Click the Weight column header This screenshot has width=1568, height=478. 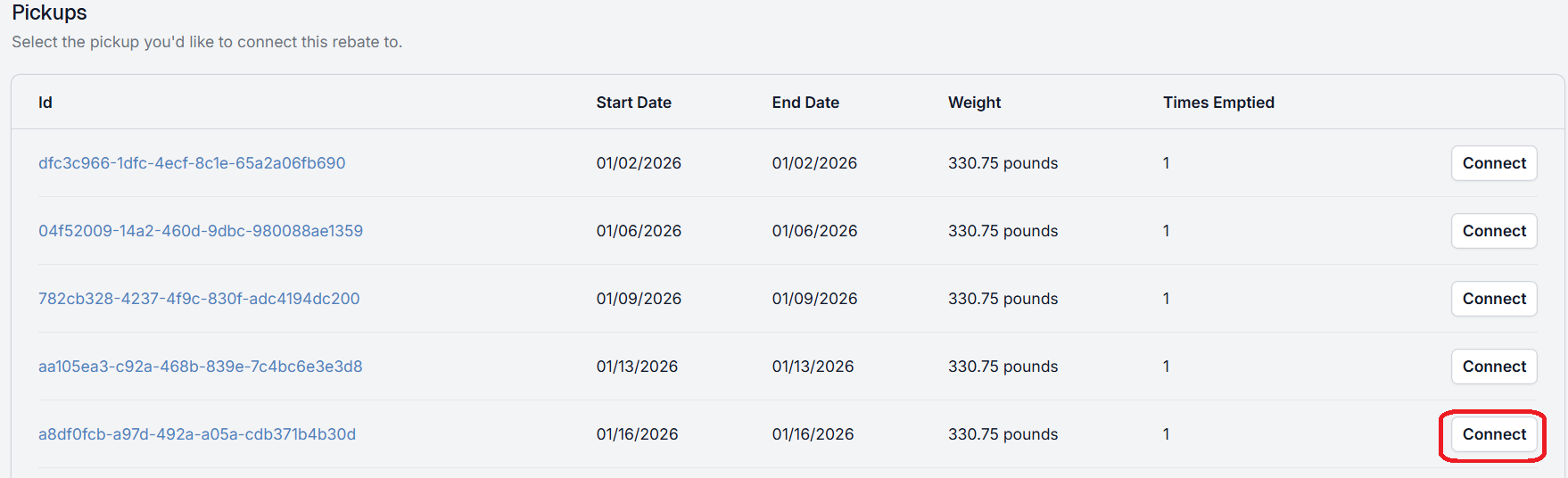974,103
